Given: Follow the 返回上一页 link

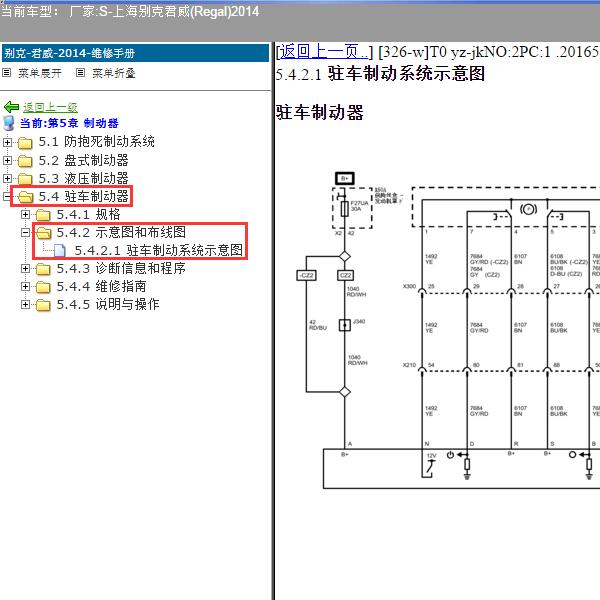Looking at the screenshot, I should [x=325, y=52].
